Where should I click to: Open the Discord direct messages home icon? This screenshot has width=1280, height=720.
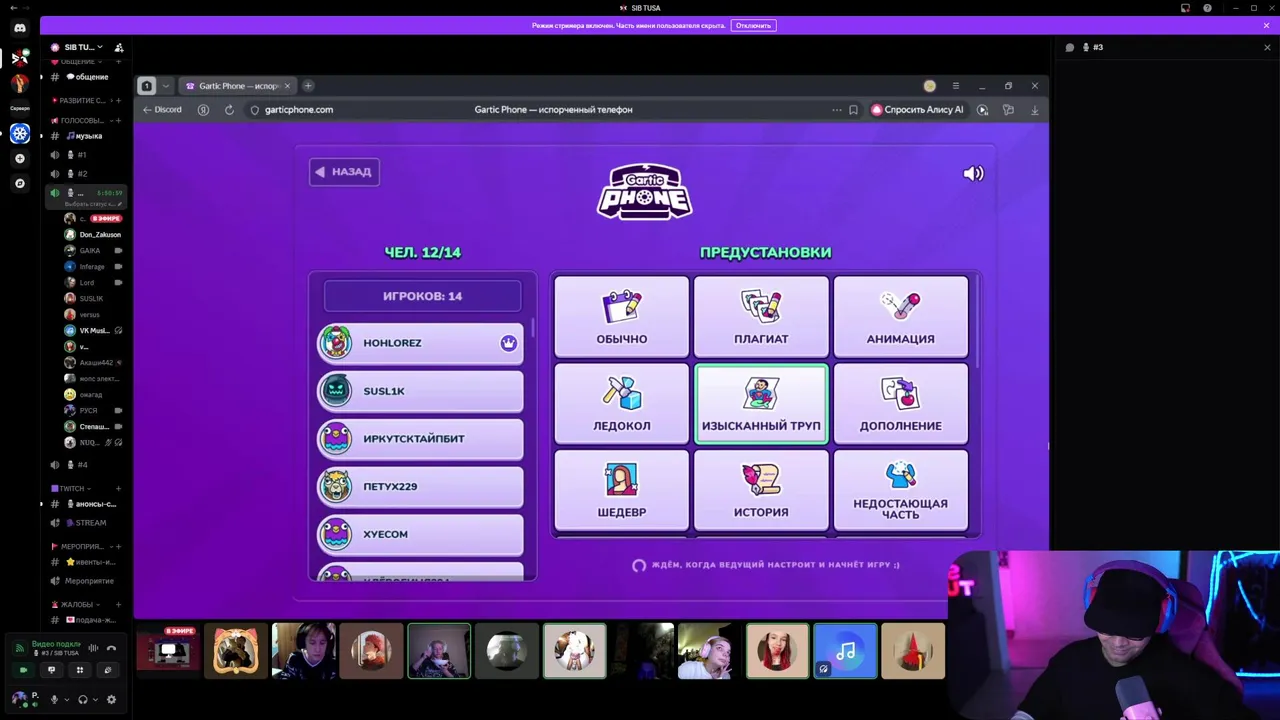[x=20, y=28]
